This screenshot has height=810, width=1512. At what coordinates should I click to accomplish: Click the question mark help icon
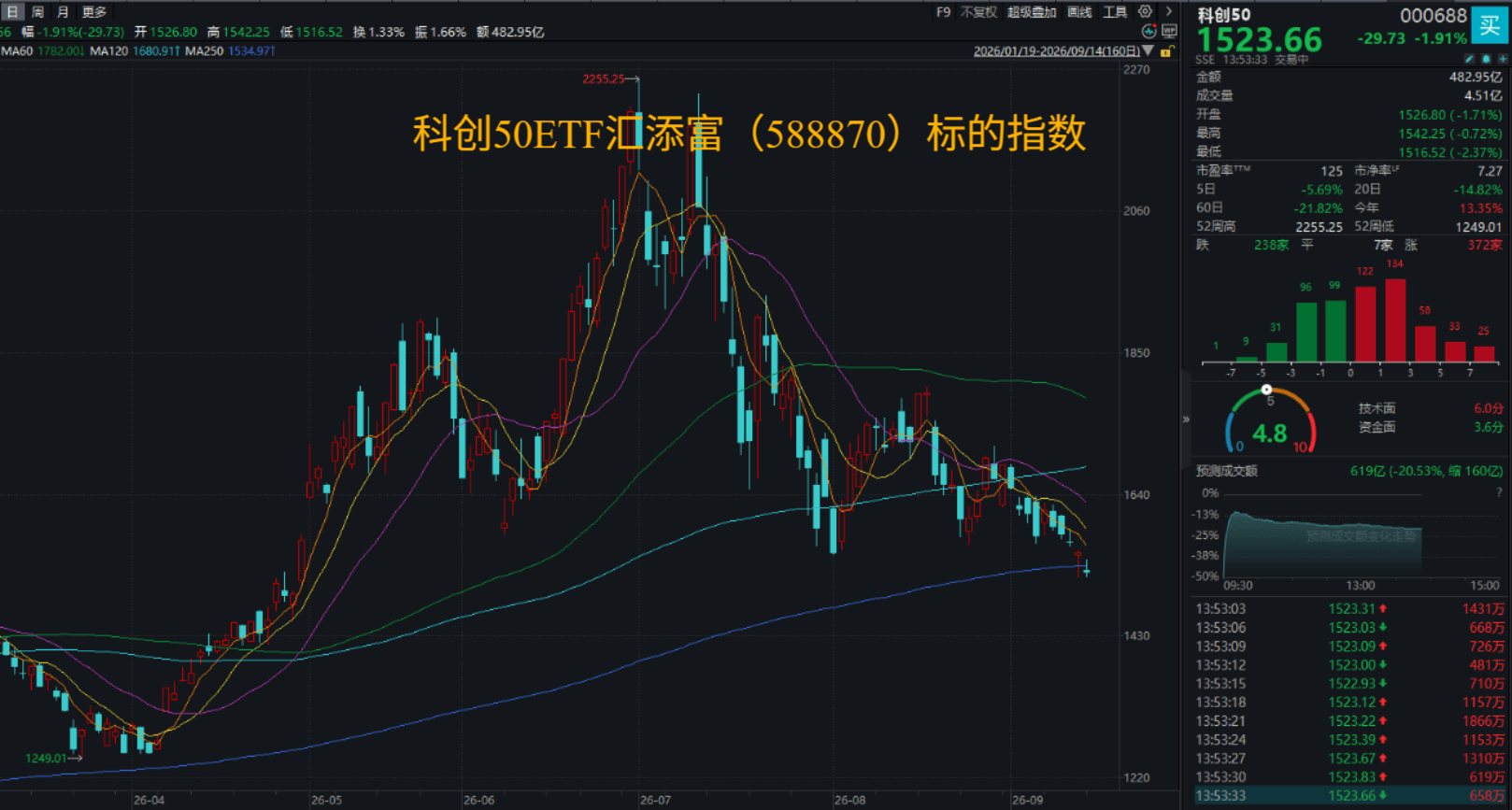(1499, 492)
